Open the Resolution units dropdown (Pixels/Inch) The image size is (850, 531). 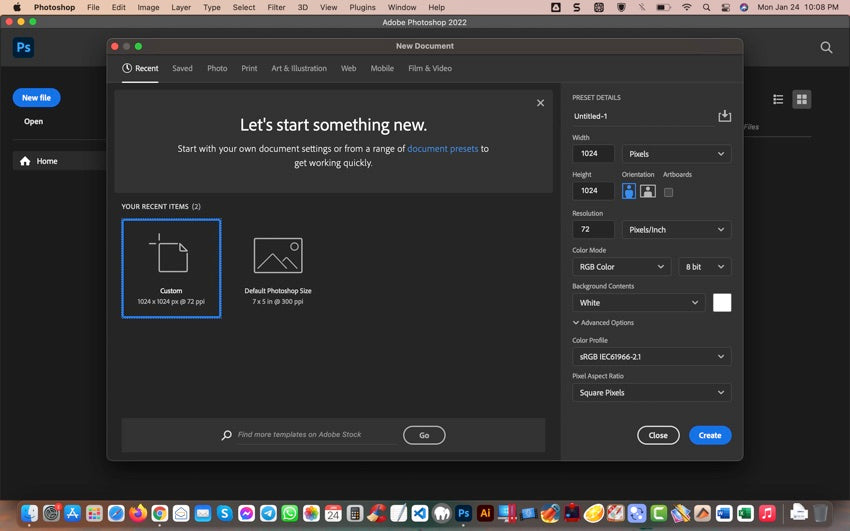coord(677,230)
